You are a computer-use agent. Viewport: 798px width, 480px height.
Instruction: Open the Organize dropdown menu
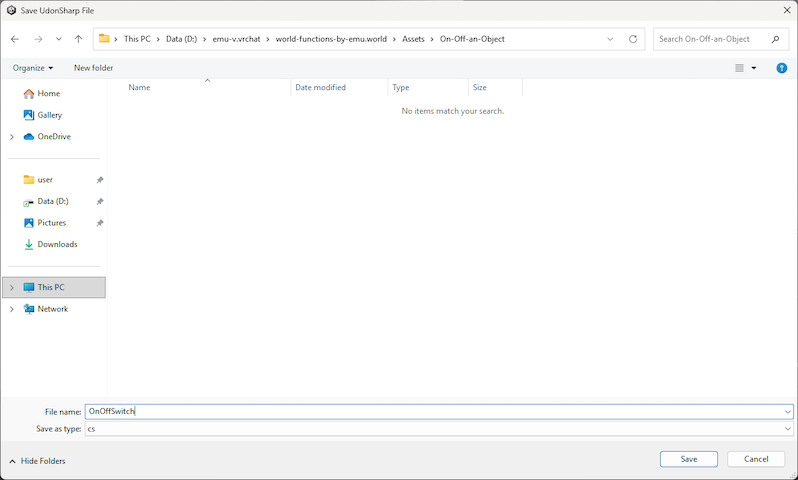tap(33, 68)
